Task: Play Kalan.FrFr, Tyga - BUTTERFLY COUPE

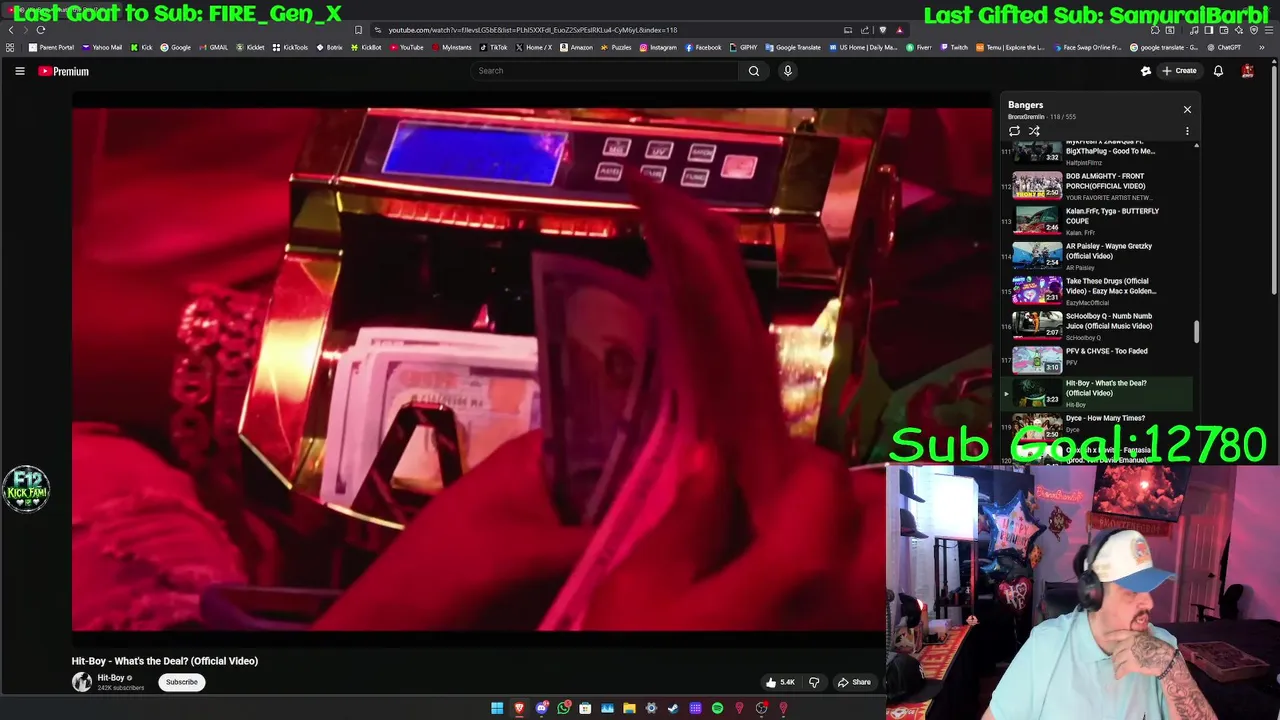Action: 1097,221
